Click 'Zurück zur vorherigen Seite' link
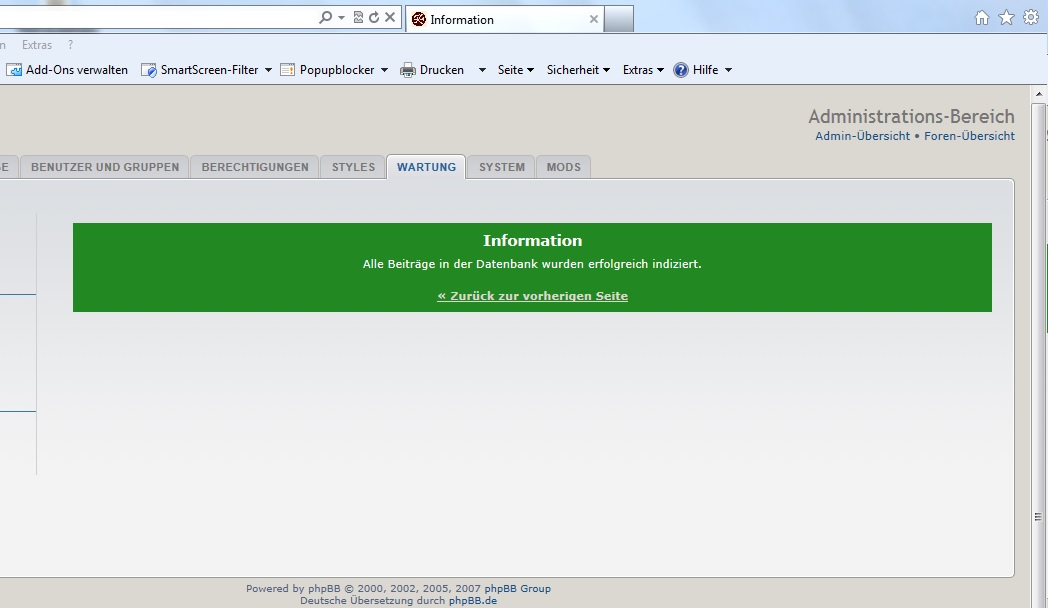 532,296
